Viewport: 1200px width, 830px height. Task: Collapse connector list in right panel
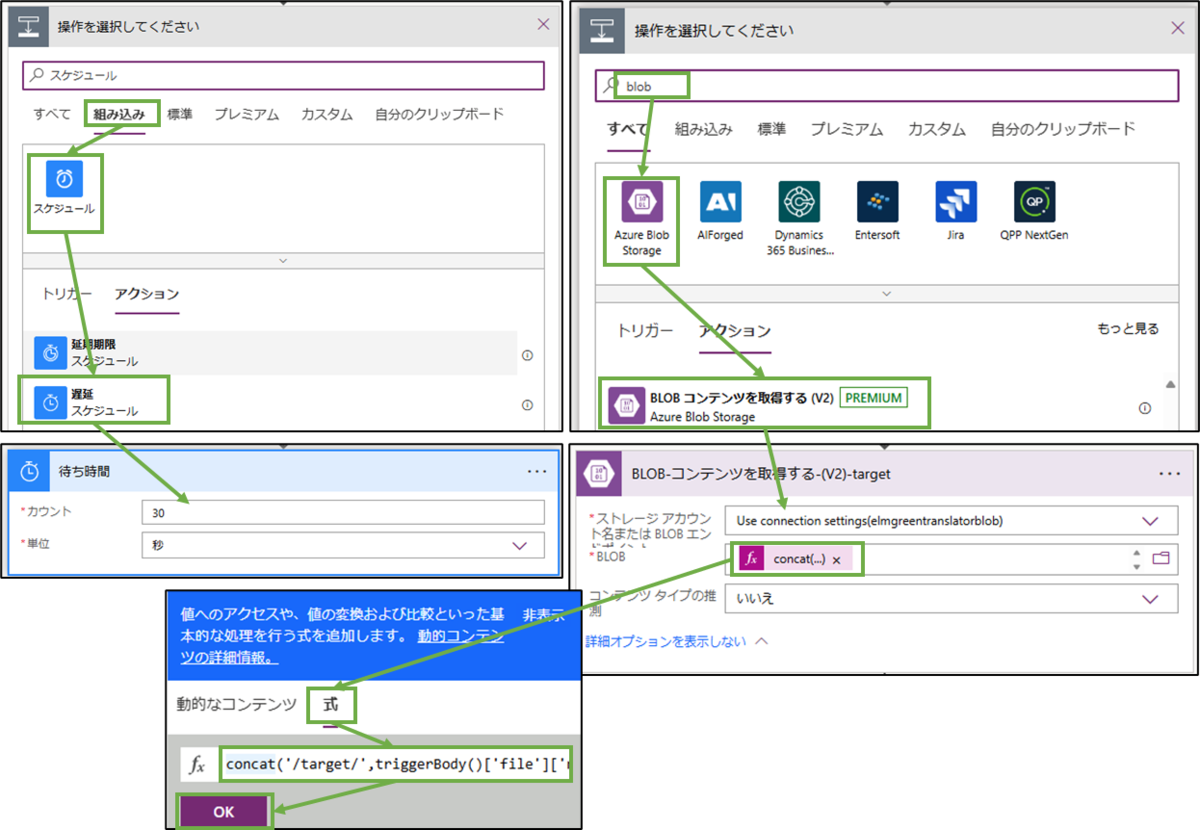coord(887,293)
